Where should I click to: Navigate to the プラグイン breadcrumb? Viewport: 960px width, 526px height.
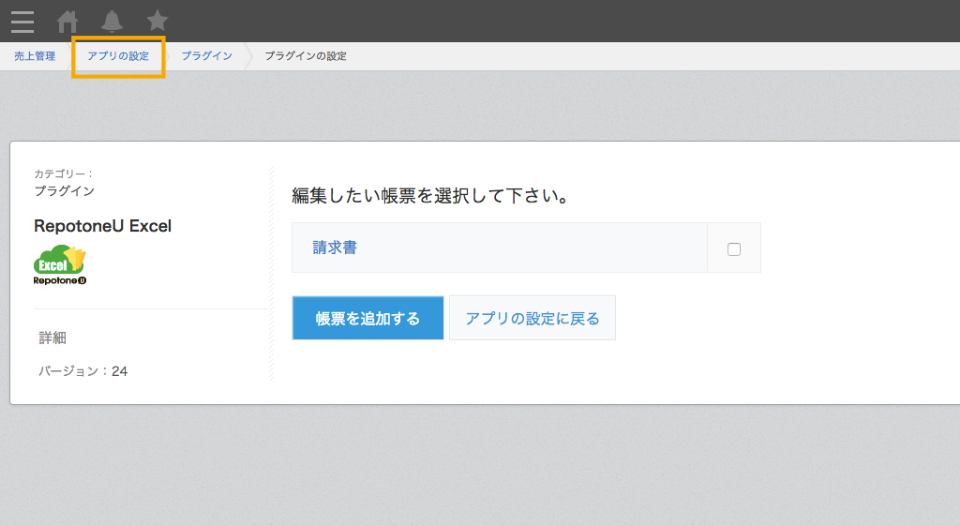207,56
